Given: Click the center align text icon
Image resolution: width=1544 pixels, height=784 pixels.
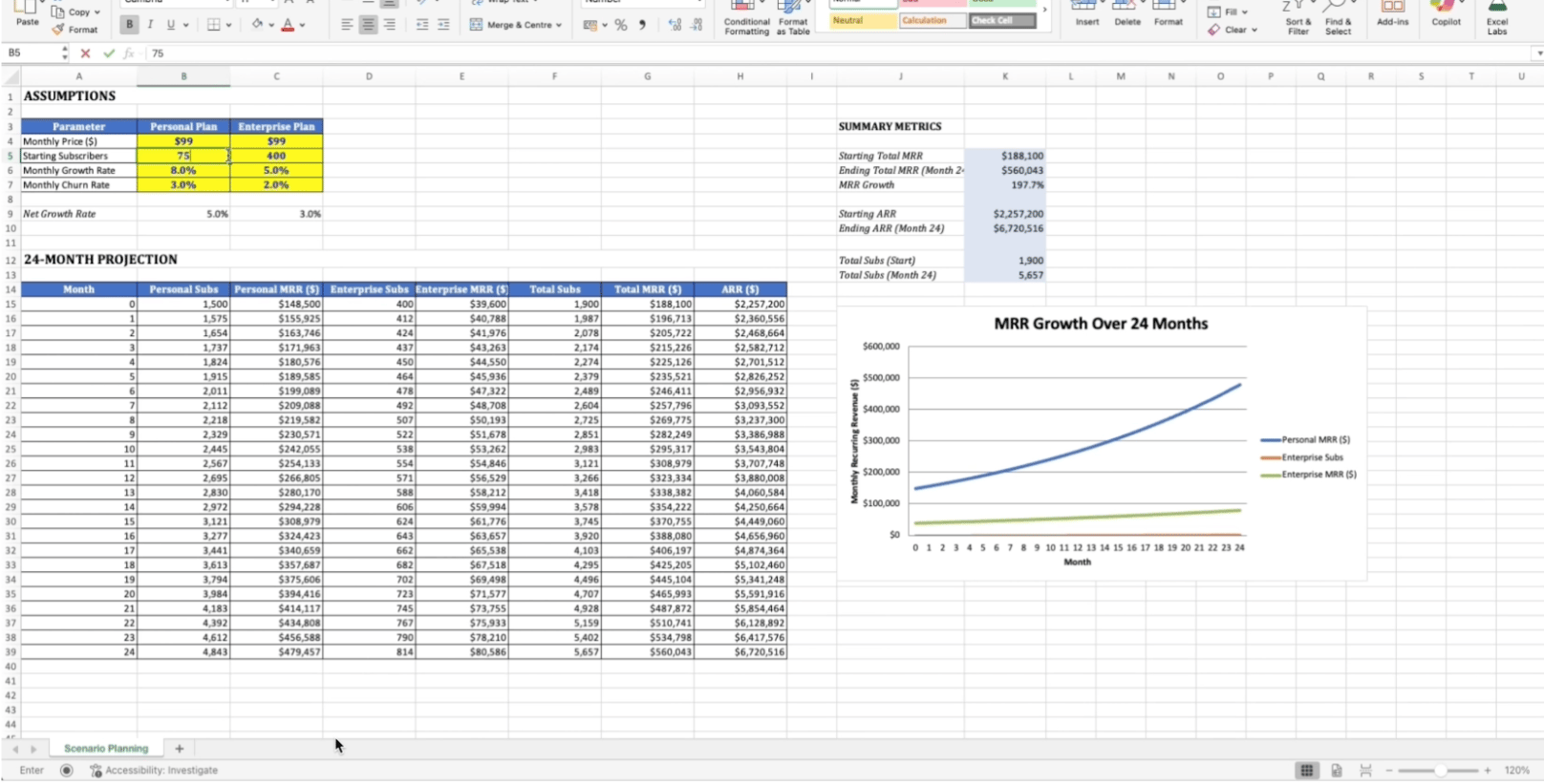Looking at the screenshot, I should coord(368,25).
